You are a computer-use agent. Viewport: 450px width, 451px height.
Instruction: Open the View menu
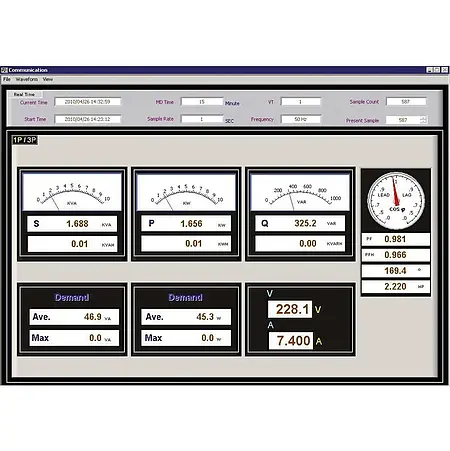[x=48, y=79]
